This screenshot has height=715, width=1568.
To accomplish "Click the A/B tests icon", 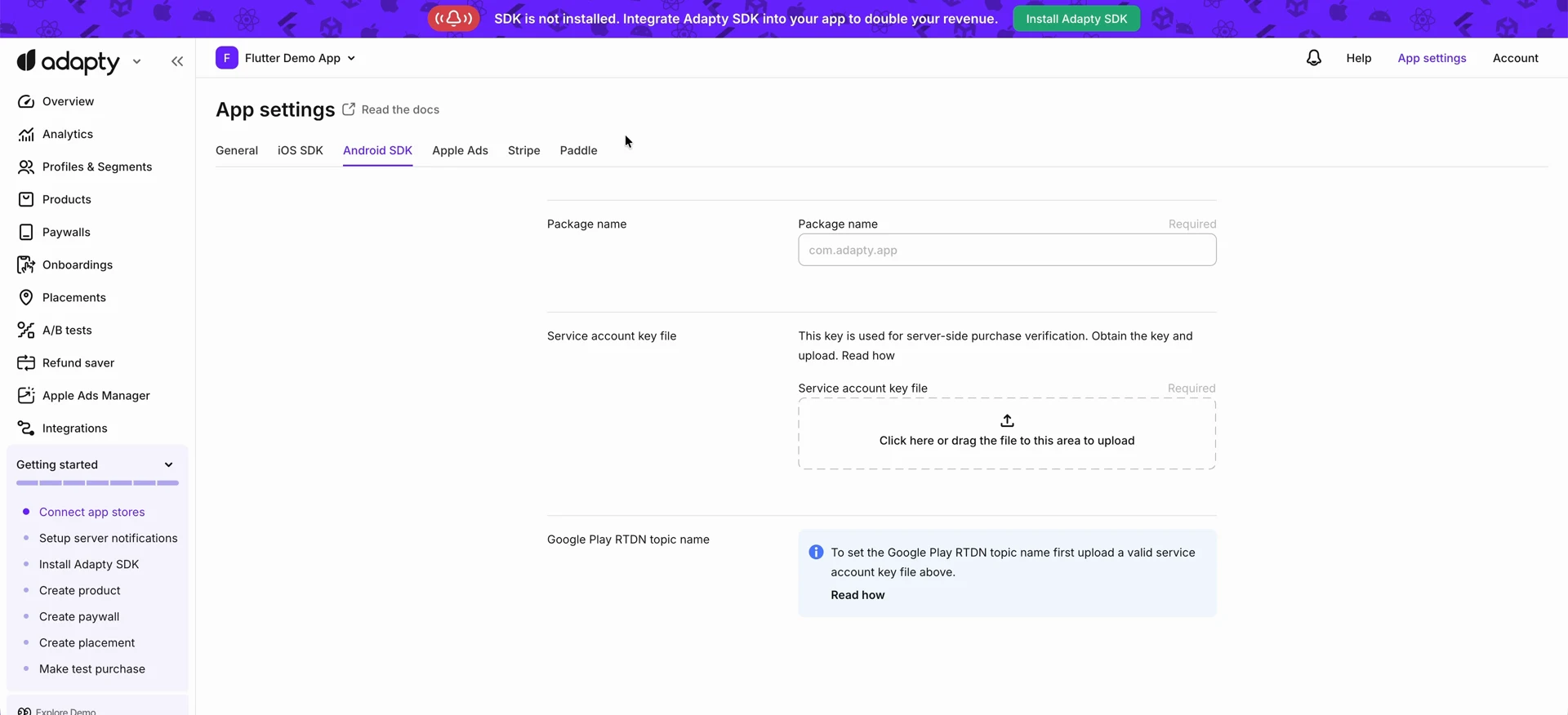I will tap(26, 330).
